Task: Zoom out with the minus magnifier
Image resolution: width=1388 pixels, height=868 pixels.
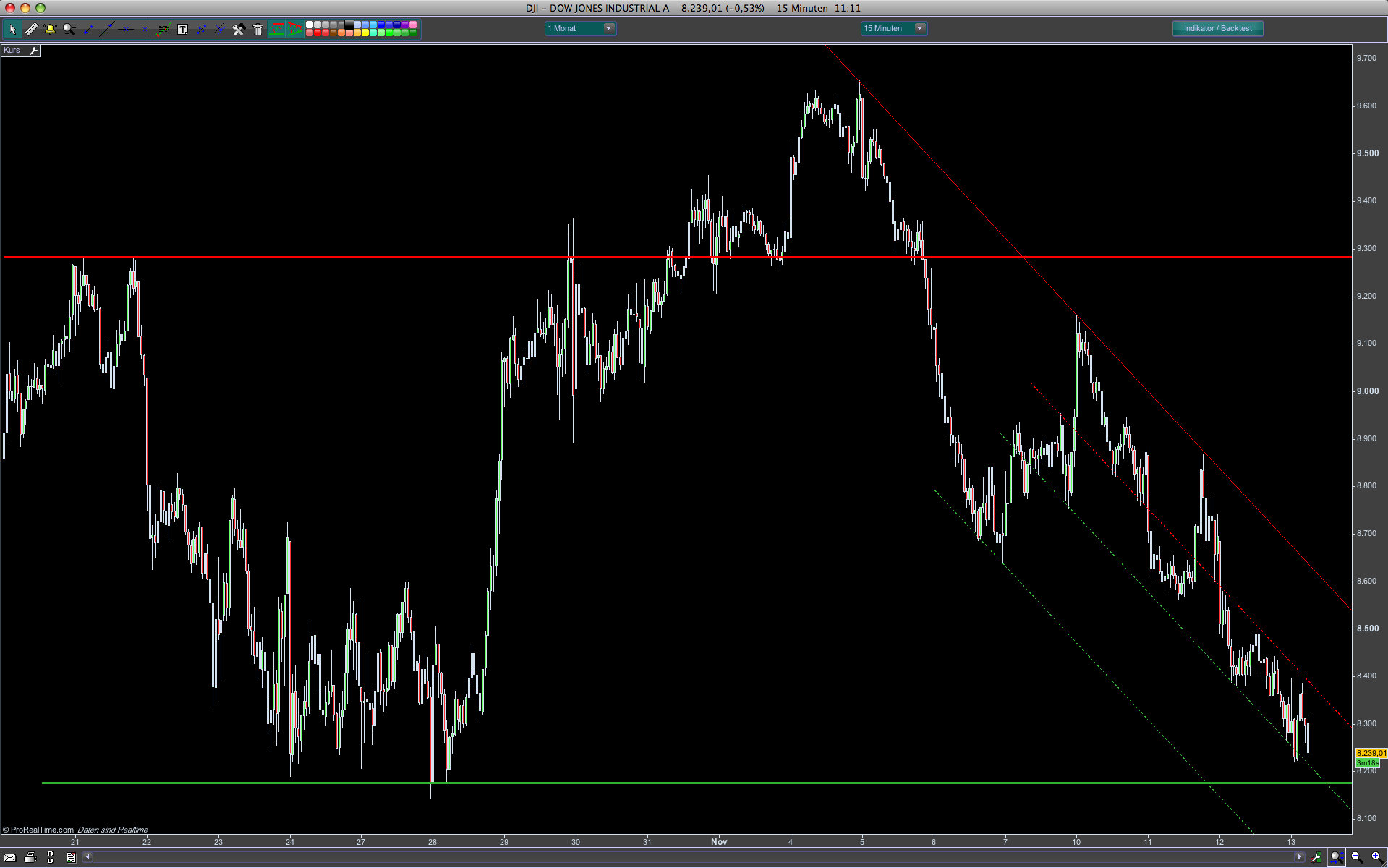Action: point(1357,857)
